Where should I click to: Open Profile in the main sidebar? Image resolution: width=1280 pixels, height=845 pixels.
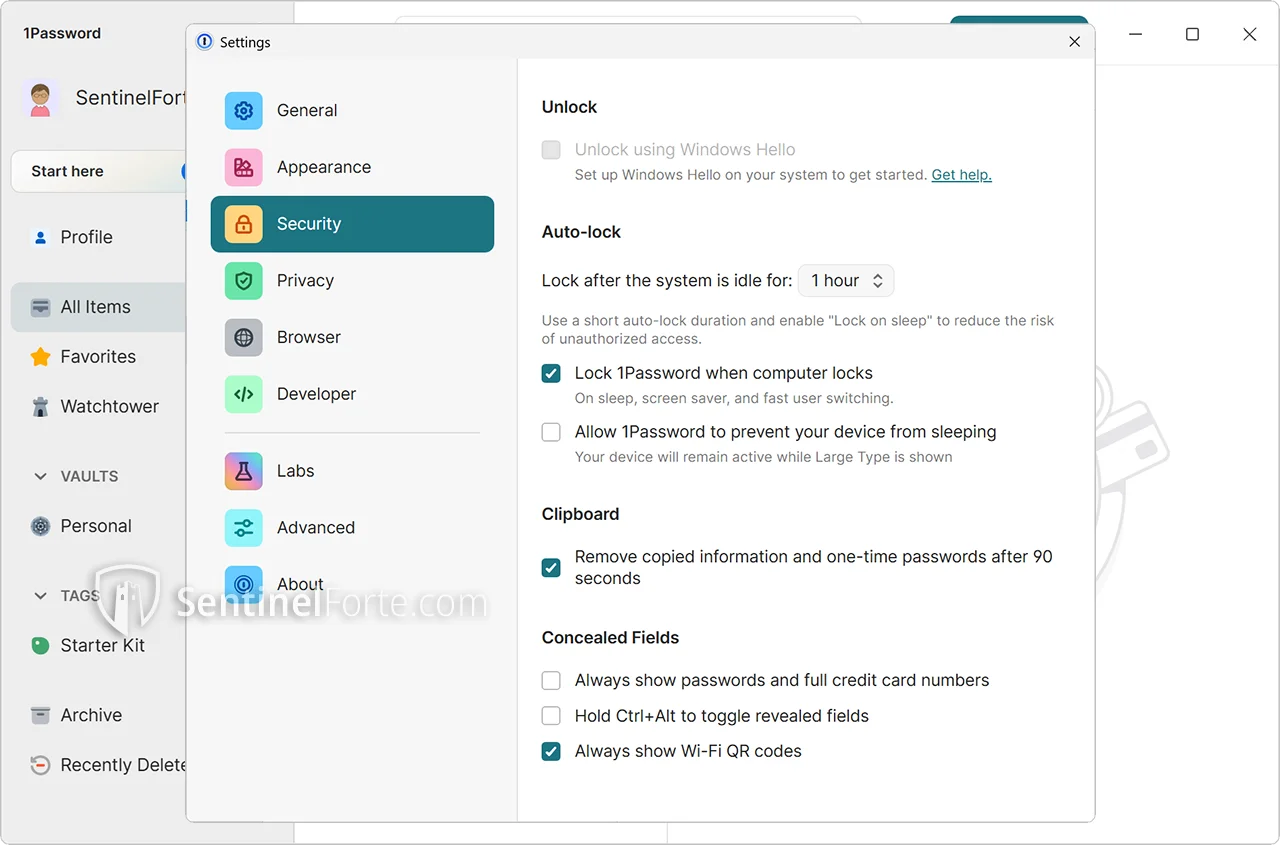[98, 238]
